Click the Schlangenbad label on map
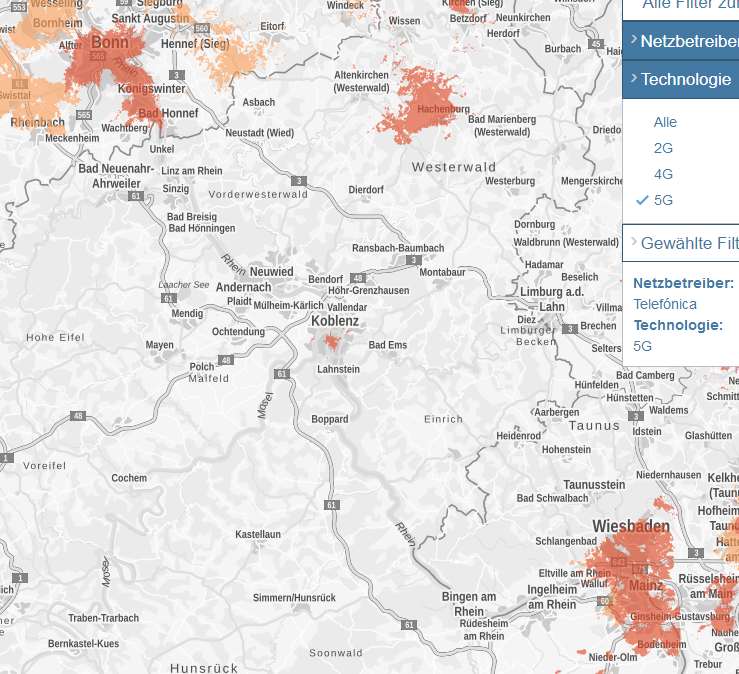 [566, 541]
